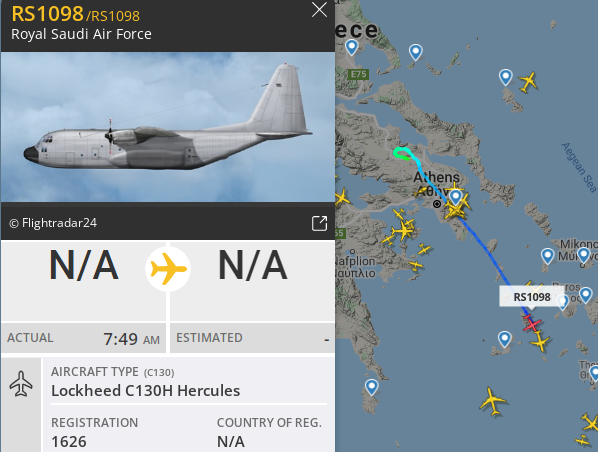Select the aircraft type outline icon
The width and height of the screenshot is (598, 452).
click(21, 383)
